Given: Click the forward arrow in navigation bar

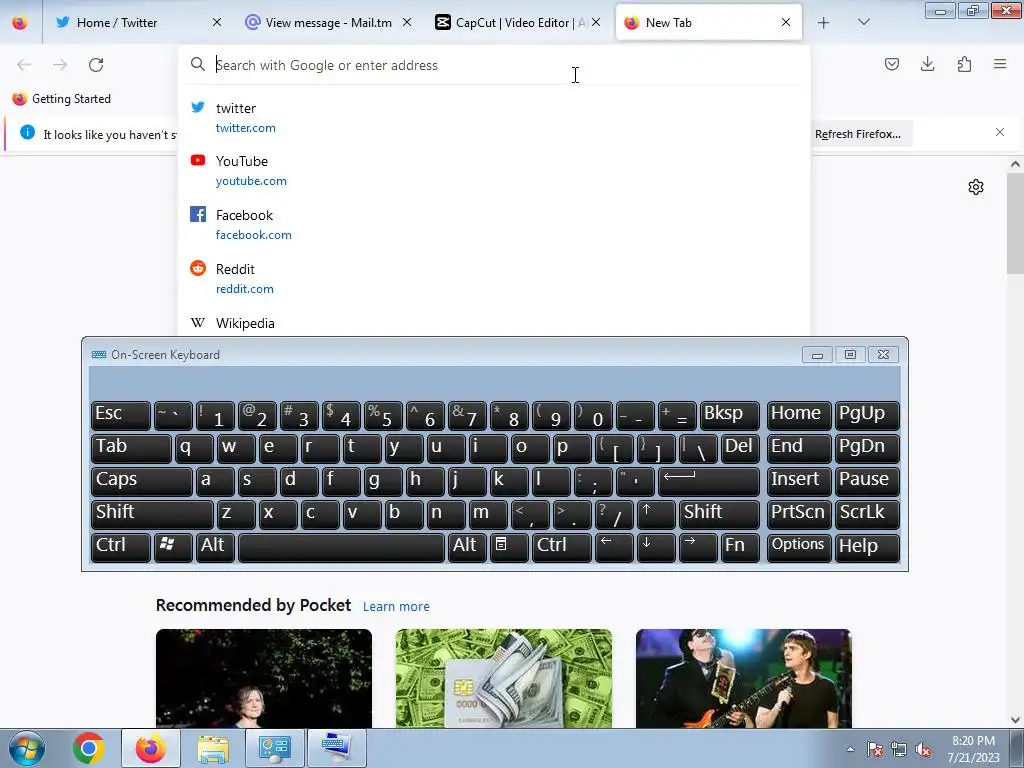Looking at the screenshot, I should 60,65.
